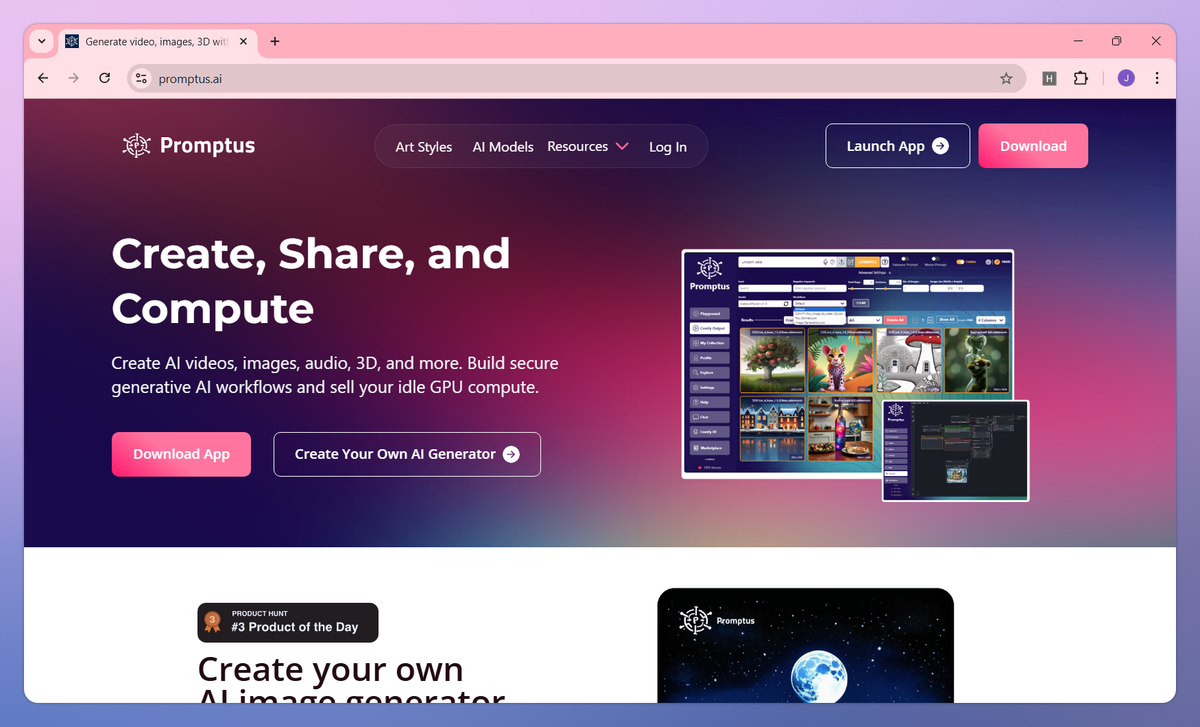1200x727 pixels.
Task: Open the AI Models page
Action: [x=503, y=147]
